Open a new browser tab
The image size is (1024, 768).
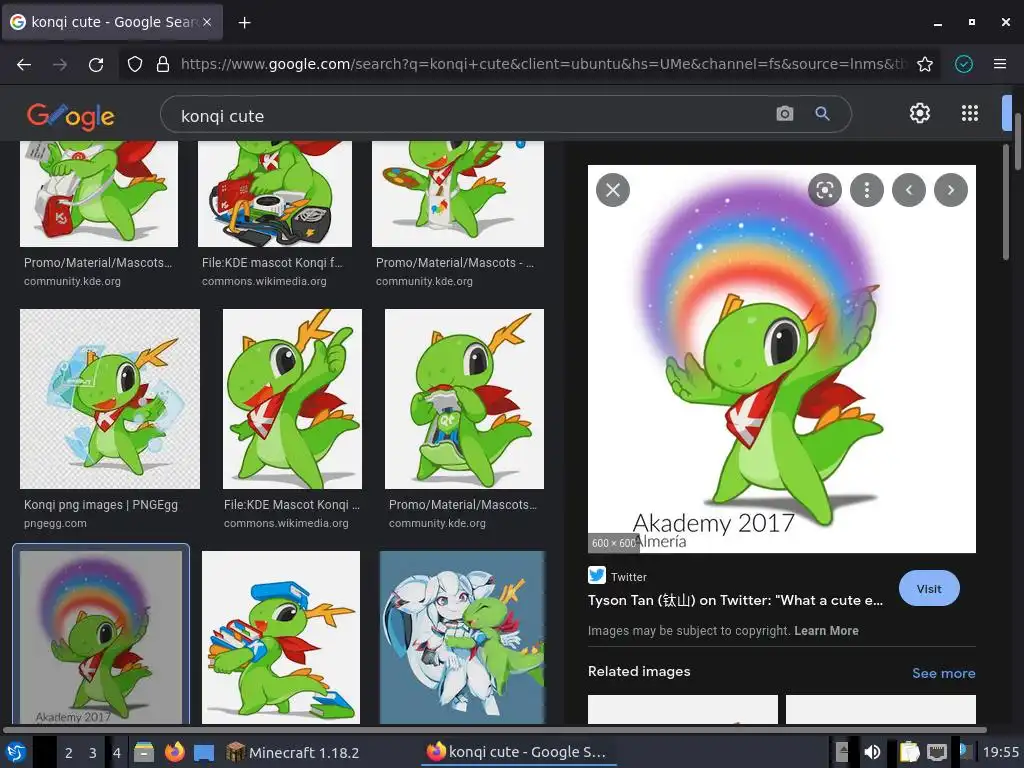244,23
